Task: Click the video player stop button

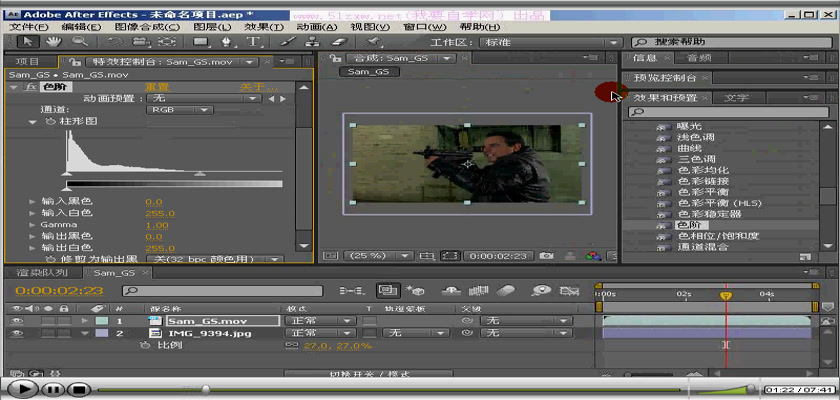Action: (79, 389)
